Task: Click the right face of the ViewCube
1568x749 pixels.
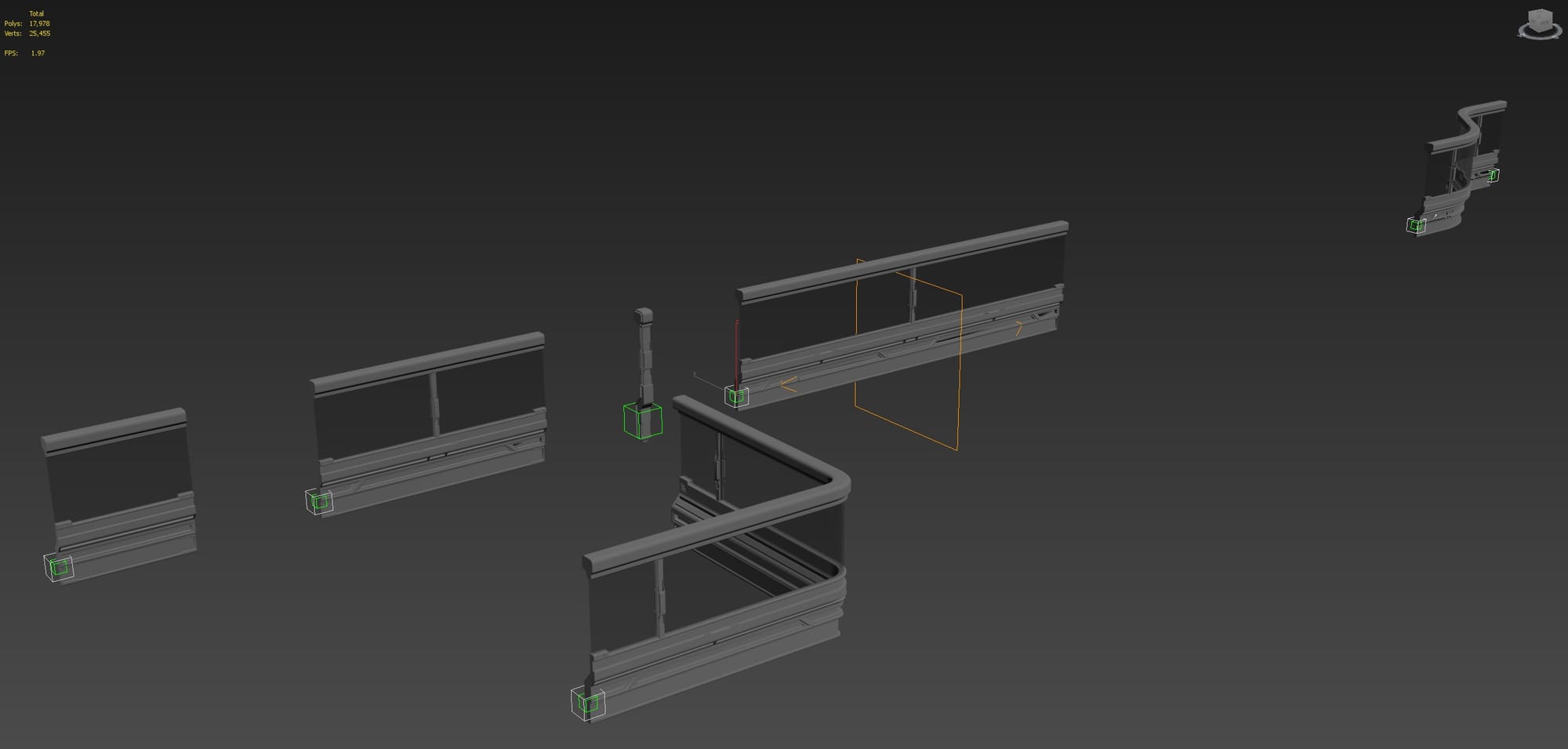Action: [1547, 22]
